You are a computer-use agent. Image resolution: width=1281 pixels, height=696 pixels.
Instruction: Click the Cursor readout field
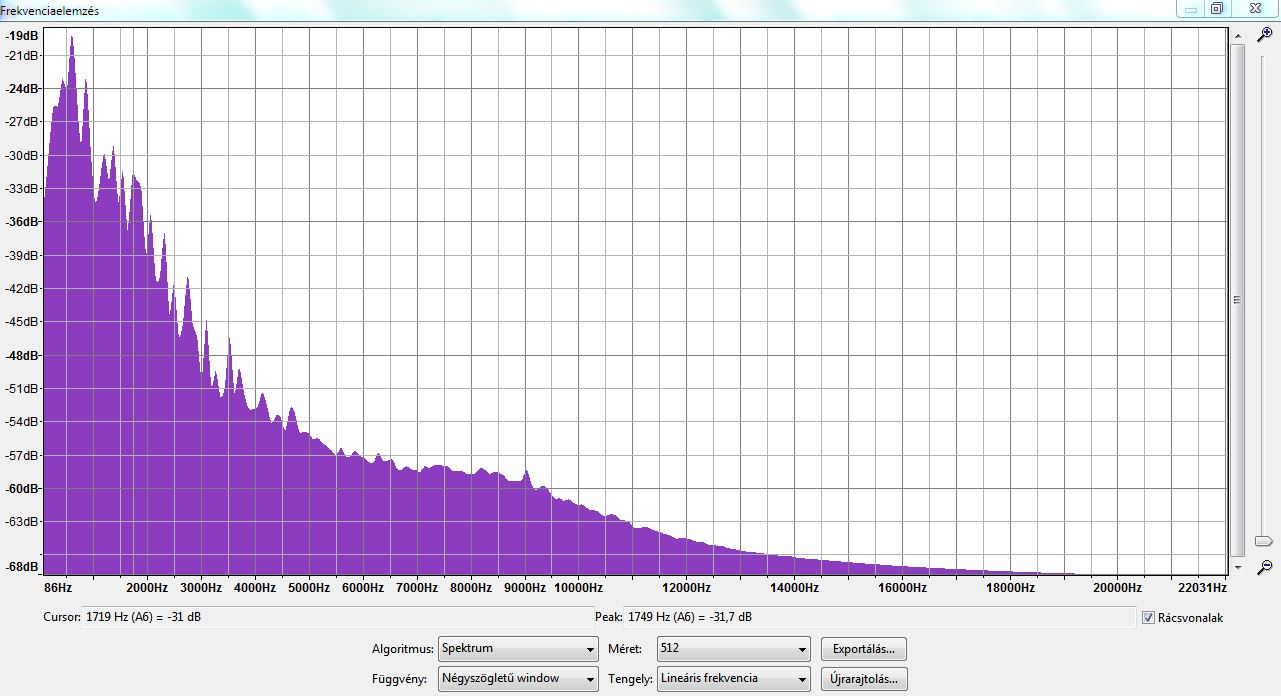pos(337,617)
